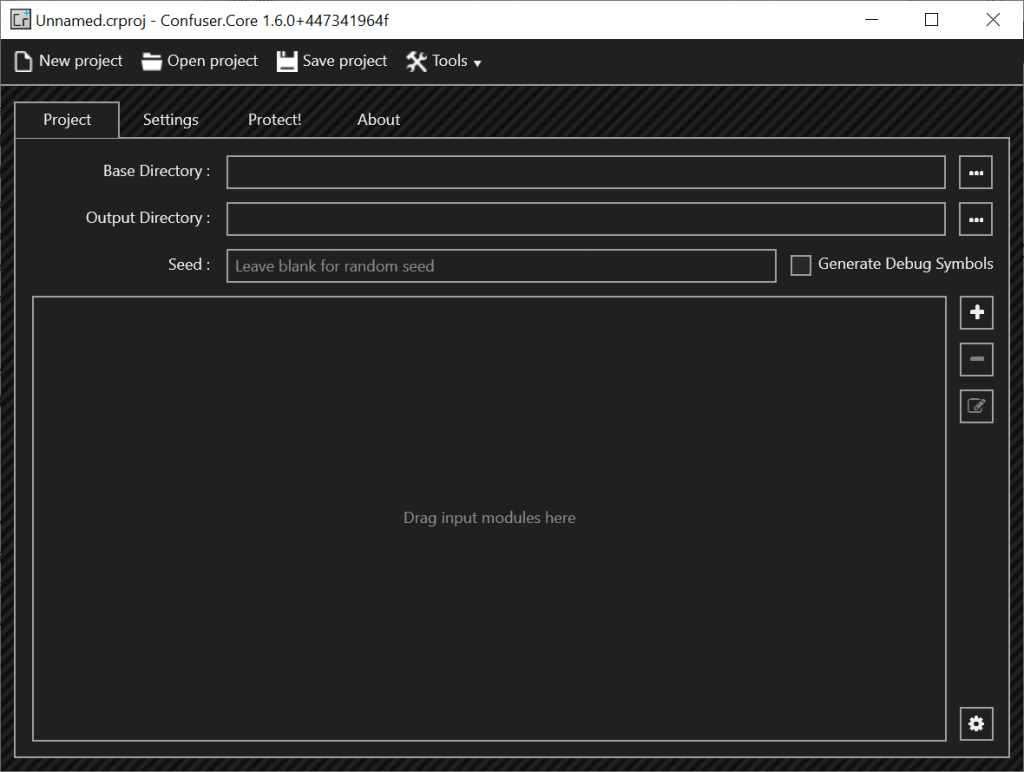1024x772 pixels.
Task: Click the Save project floppy disk icon
Action: coord(287,61)
